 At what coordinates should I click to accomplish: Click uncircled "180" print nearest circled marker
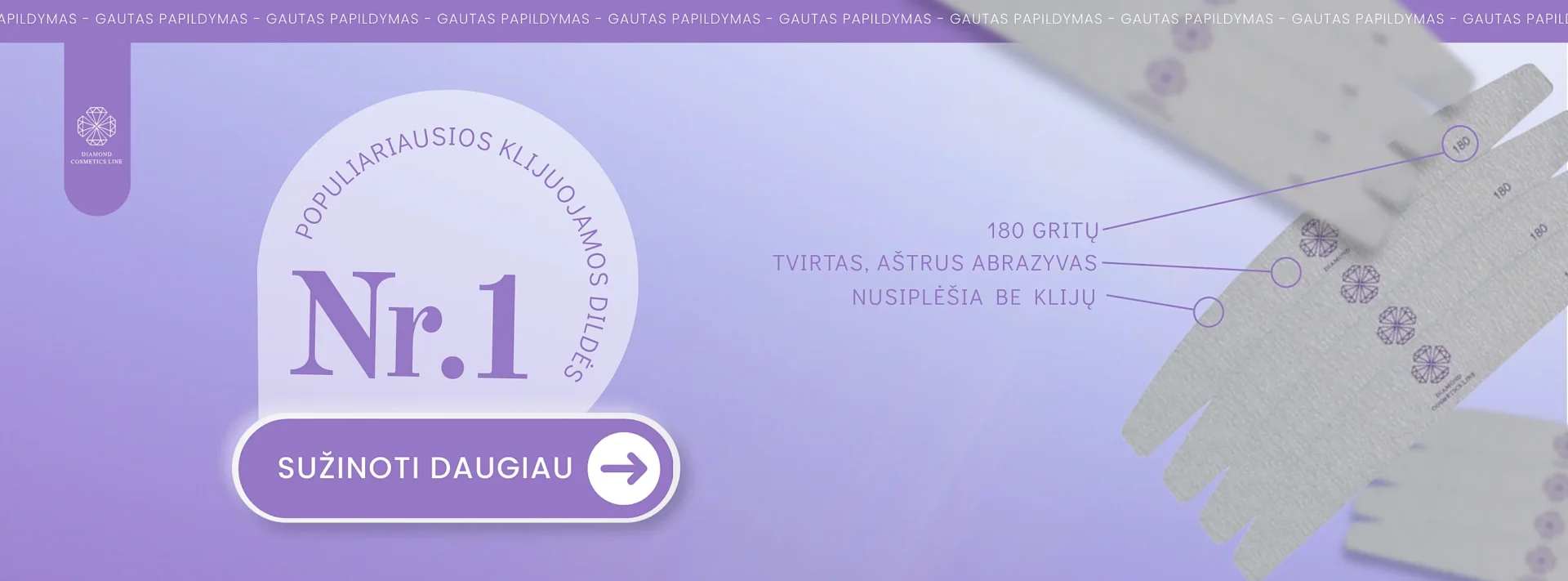(1501, 191)
